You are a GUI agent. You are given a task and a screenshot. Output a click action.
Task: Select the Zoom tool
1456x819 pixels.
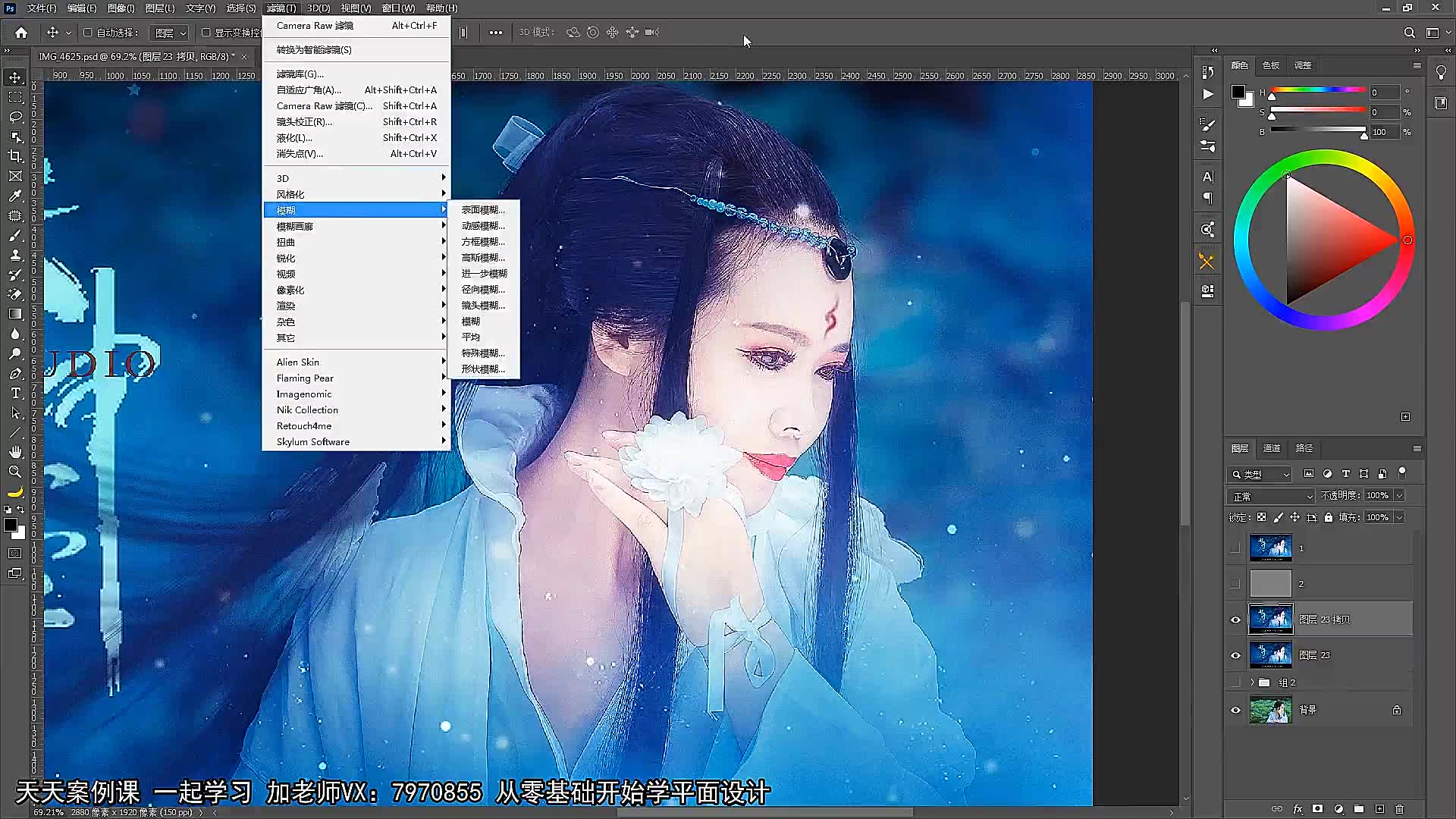point(15,472)
